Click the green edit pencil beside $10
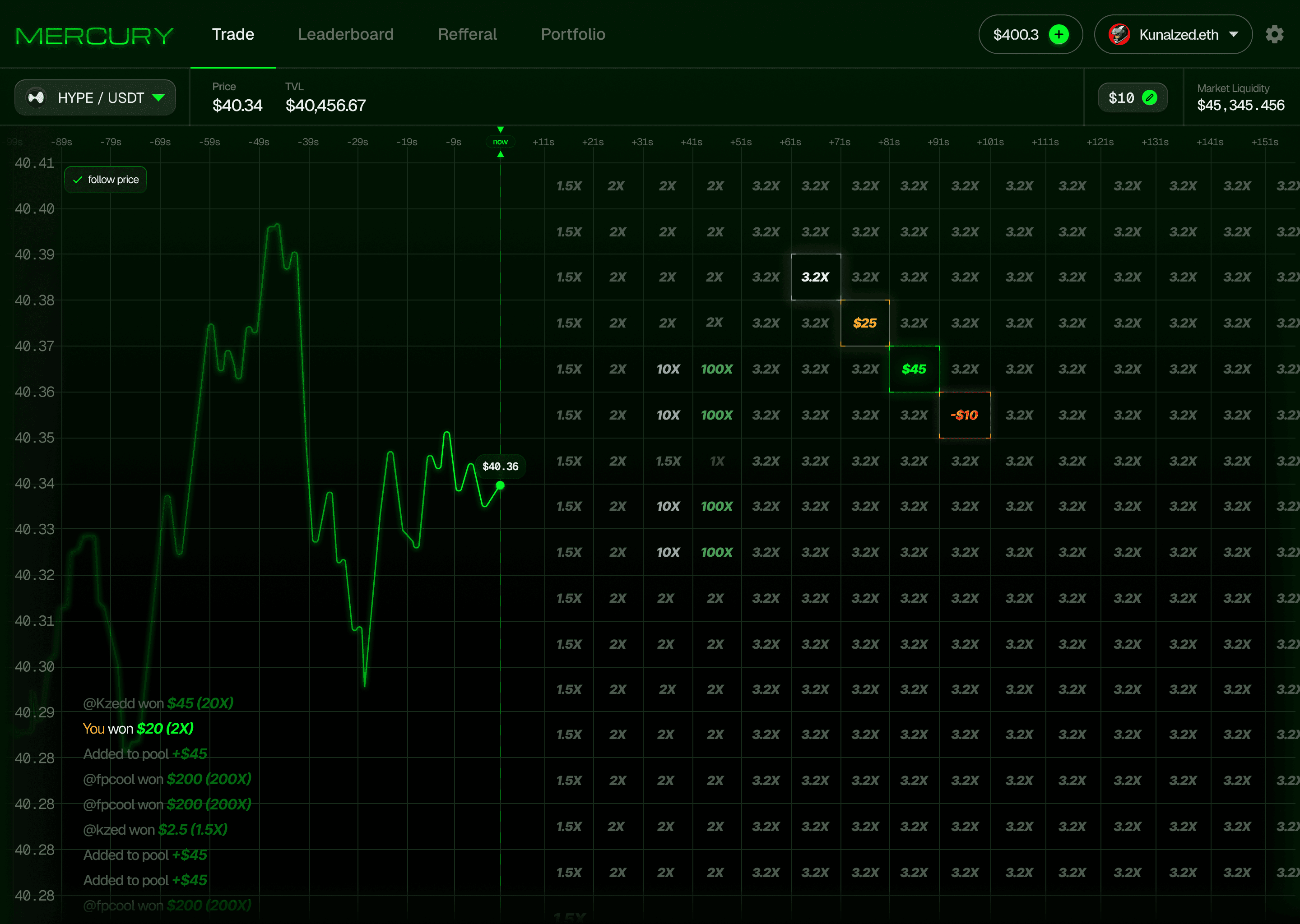The image size is (1300, 924). (1149, 98)
